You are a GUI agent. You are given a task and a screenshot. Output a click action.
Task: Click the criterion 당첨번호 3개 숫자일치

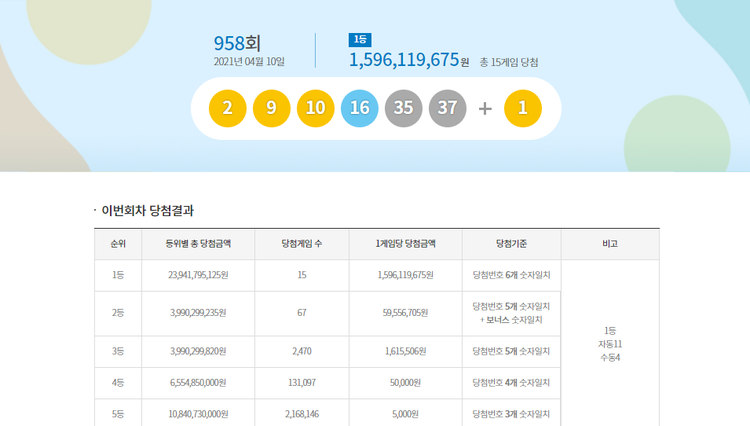tap(511, 414)
